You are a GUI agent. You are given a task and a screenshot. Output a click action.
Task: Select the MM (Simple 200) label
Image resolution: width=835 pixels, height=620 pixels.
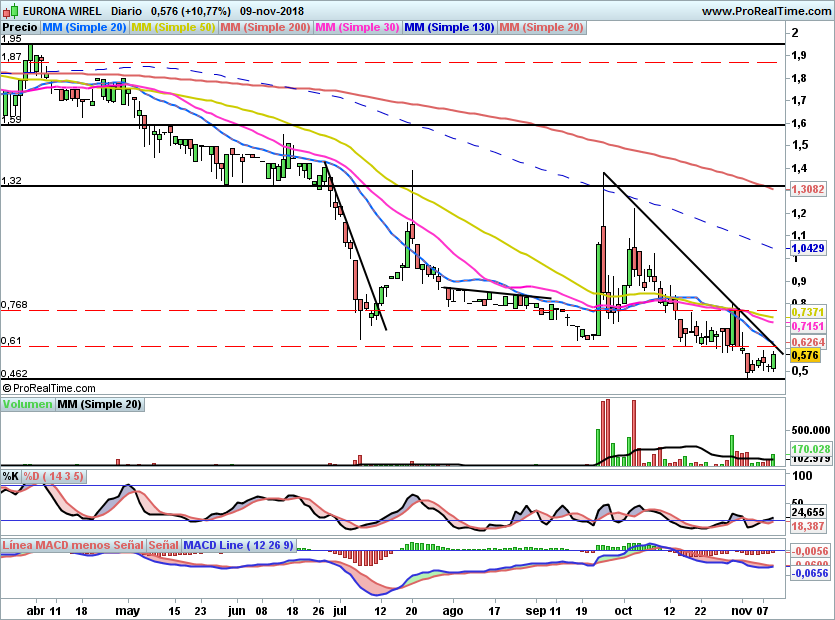coord(265,27)
